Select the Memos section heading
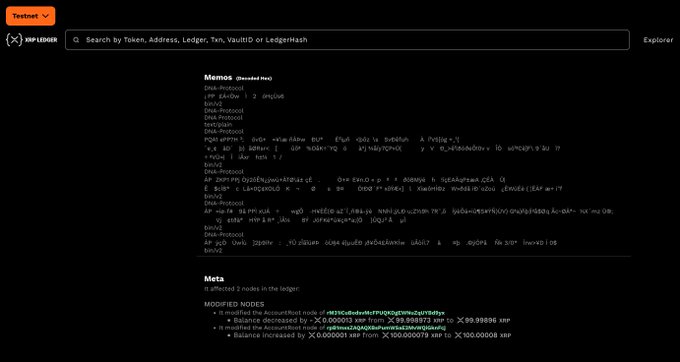The width and height of the screenshot is (680, 362). [x=218, y=78]
